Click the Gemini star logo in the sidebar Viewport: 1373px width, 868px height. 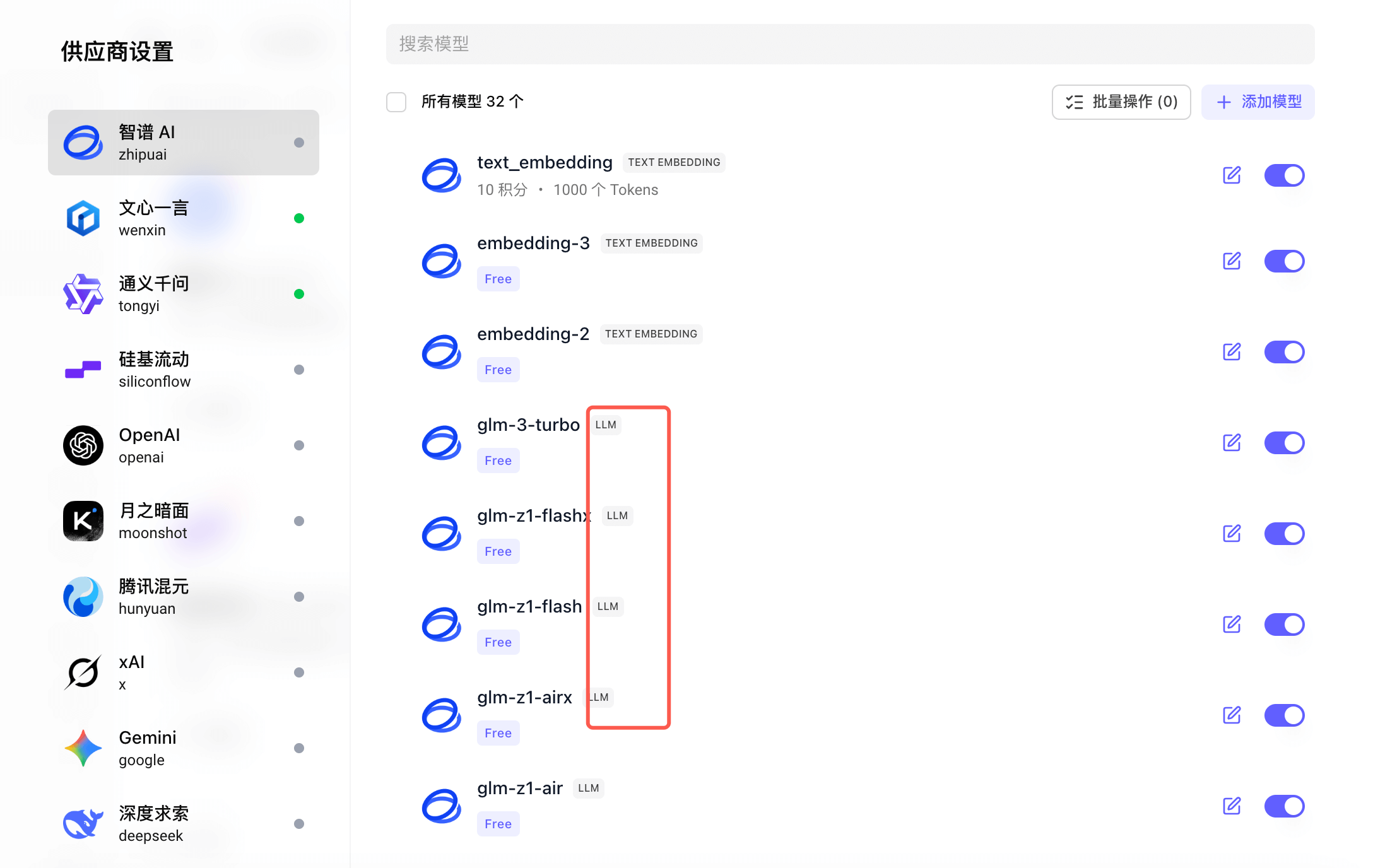click(83, 748)
